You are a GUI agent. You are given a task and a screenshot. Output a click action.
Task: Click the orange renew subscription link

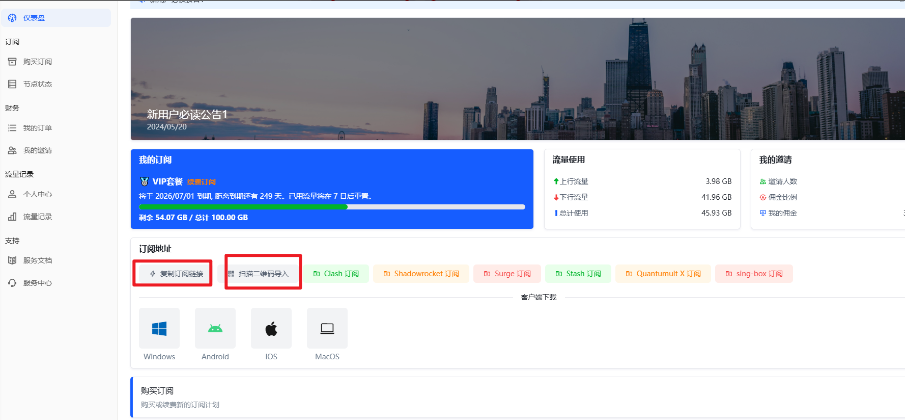(202, 182)
